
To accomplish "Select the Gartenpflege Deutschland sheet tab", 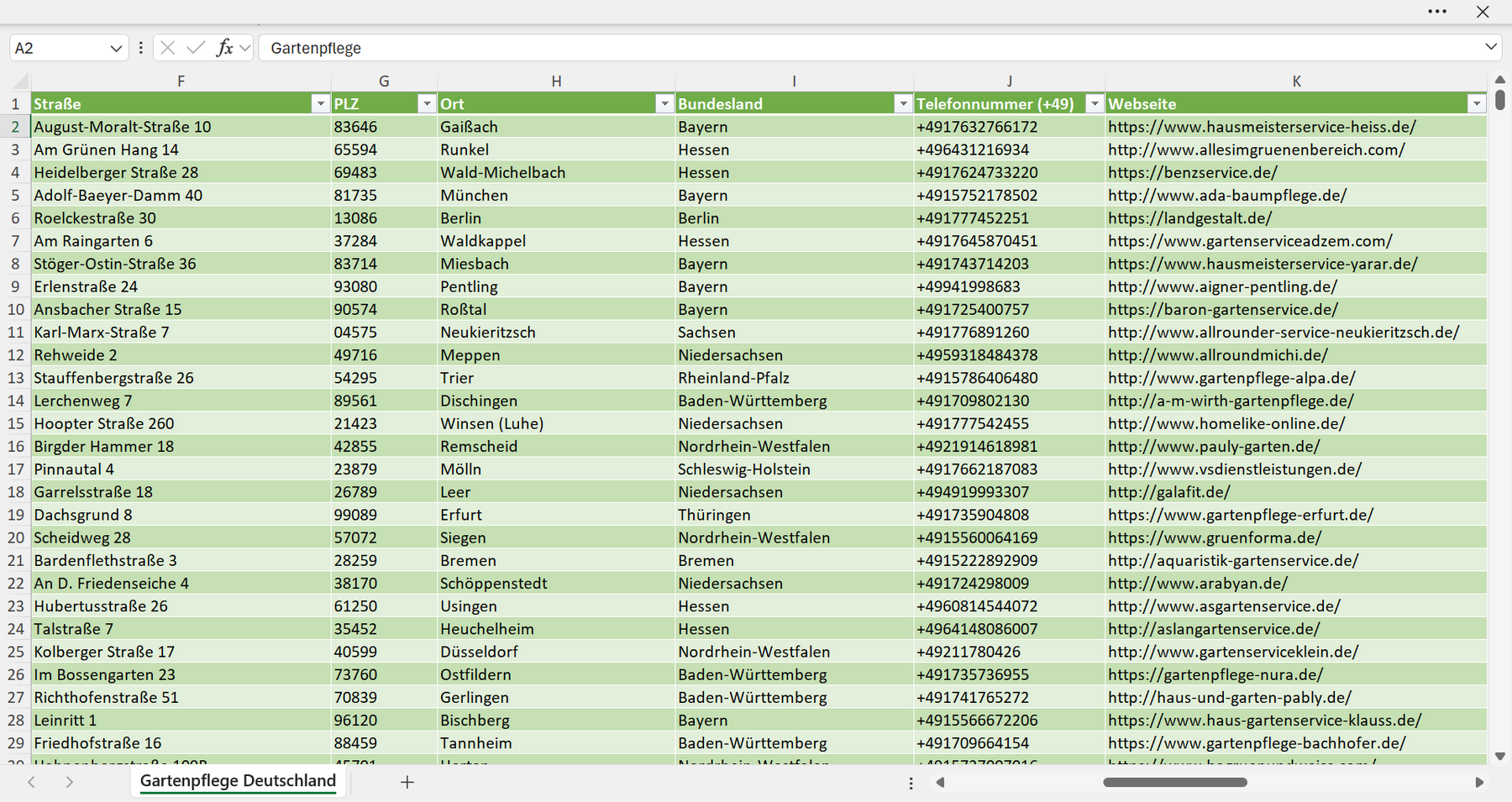I will (x=238, y=781).
